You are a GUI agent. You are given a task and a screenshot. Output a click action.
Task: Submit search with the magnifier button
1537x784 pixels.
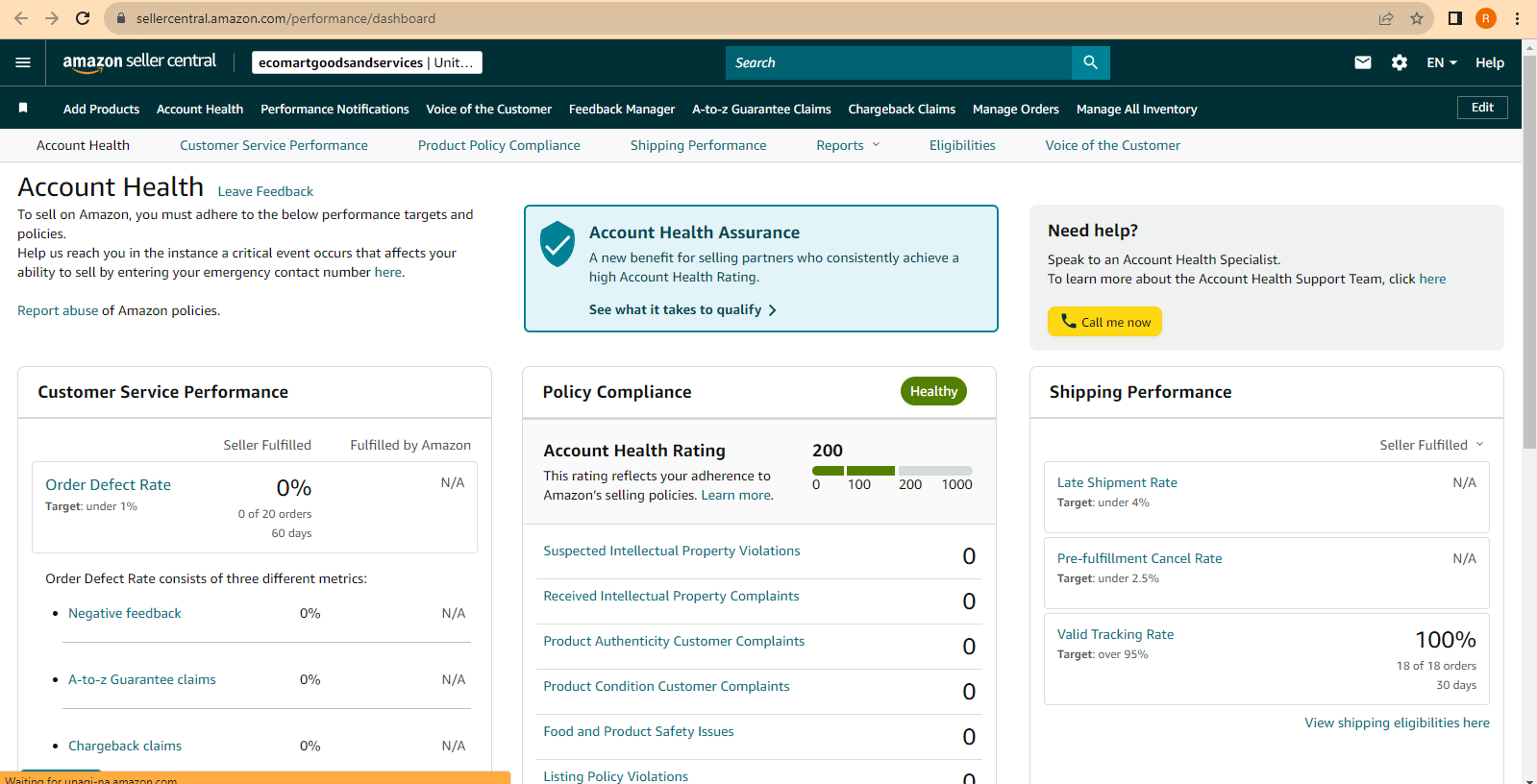click(1091, 62)
